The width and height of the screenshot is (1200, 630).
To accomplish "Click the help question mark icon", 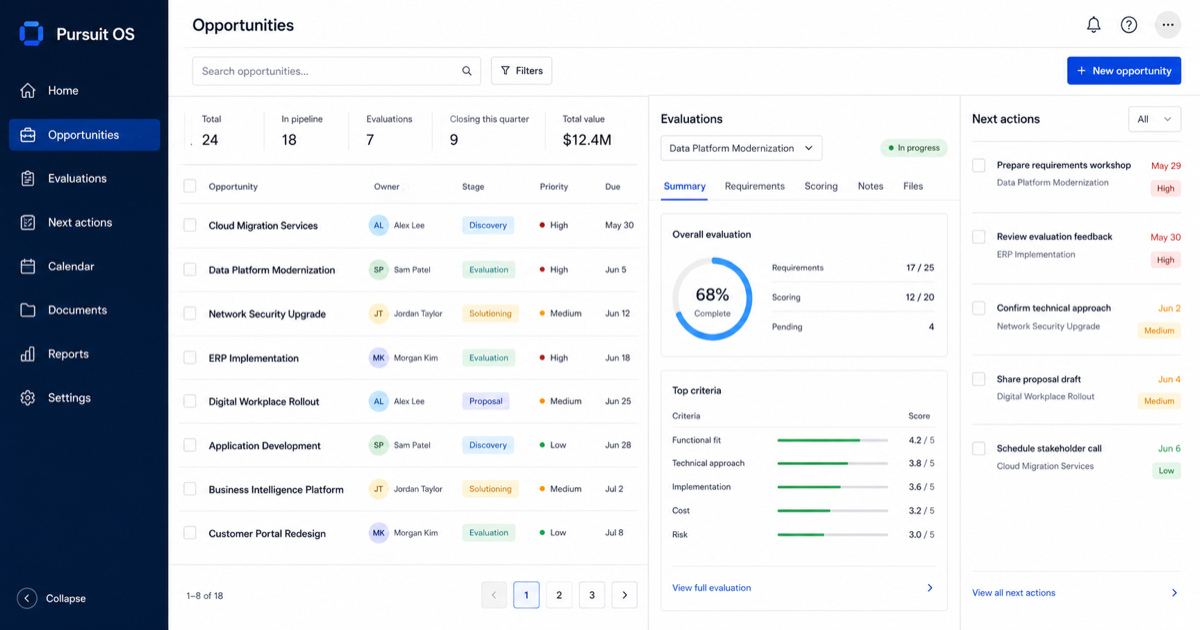I will 1129,25.
